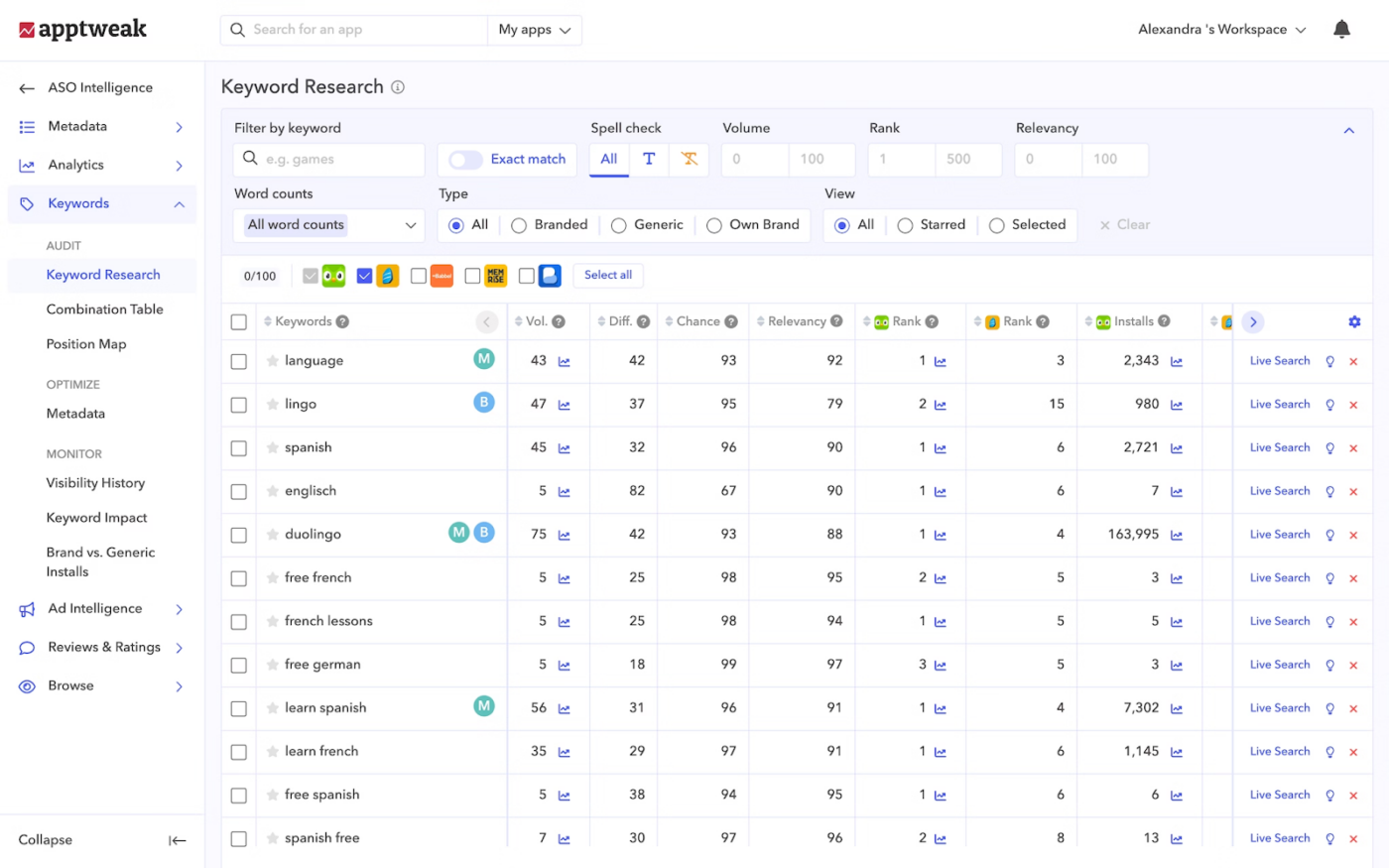Viewport: 1389px width, 868px height.
Task: Open volume history chart for duolingo
Action: coord(563,534)
